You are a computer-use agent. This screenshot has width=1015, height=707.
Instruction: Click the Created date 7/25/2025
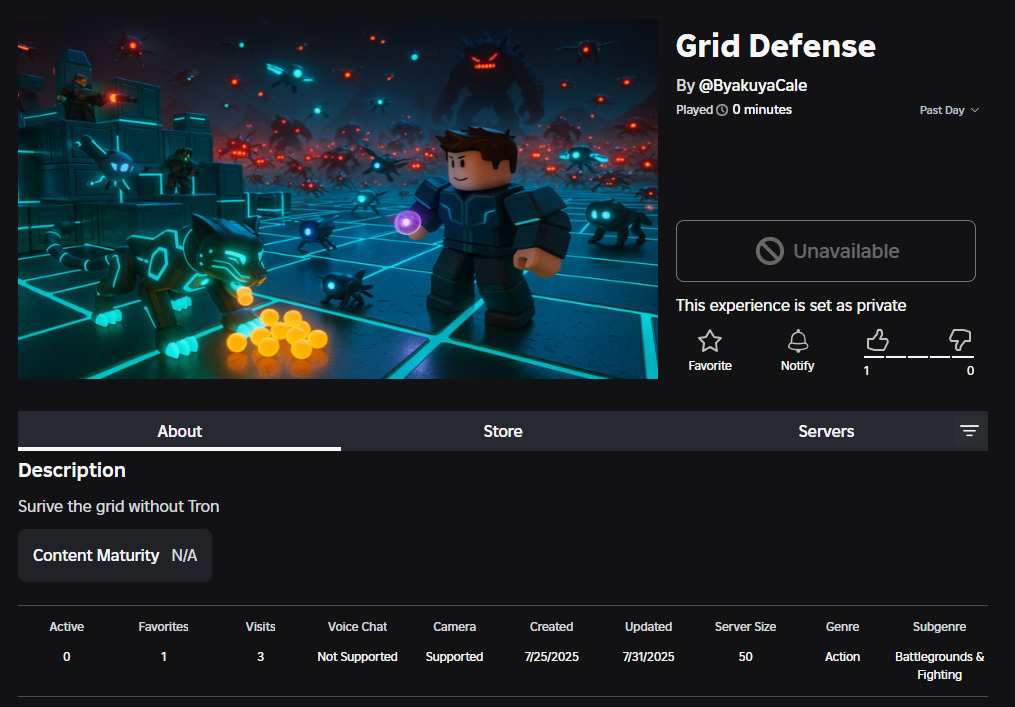coord(552,656)
